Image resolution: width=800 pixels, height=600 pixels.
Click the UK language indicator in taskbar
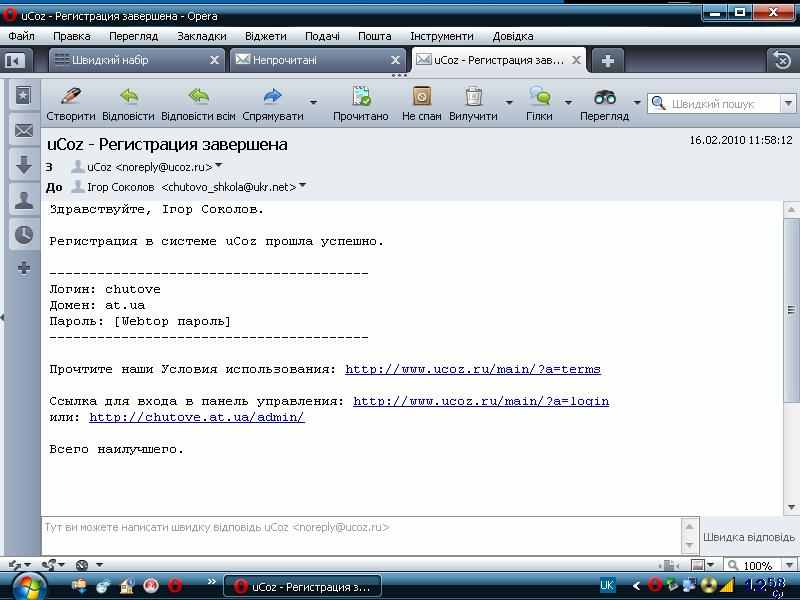click(x=607, y=585)
